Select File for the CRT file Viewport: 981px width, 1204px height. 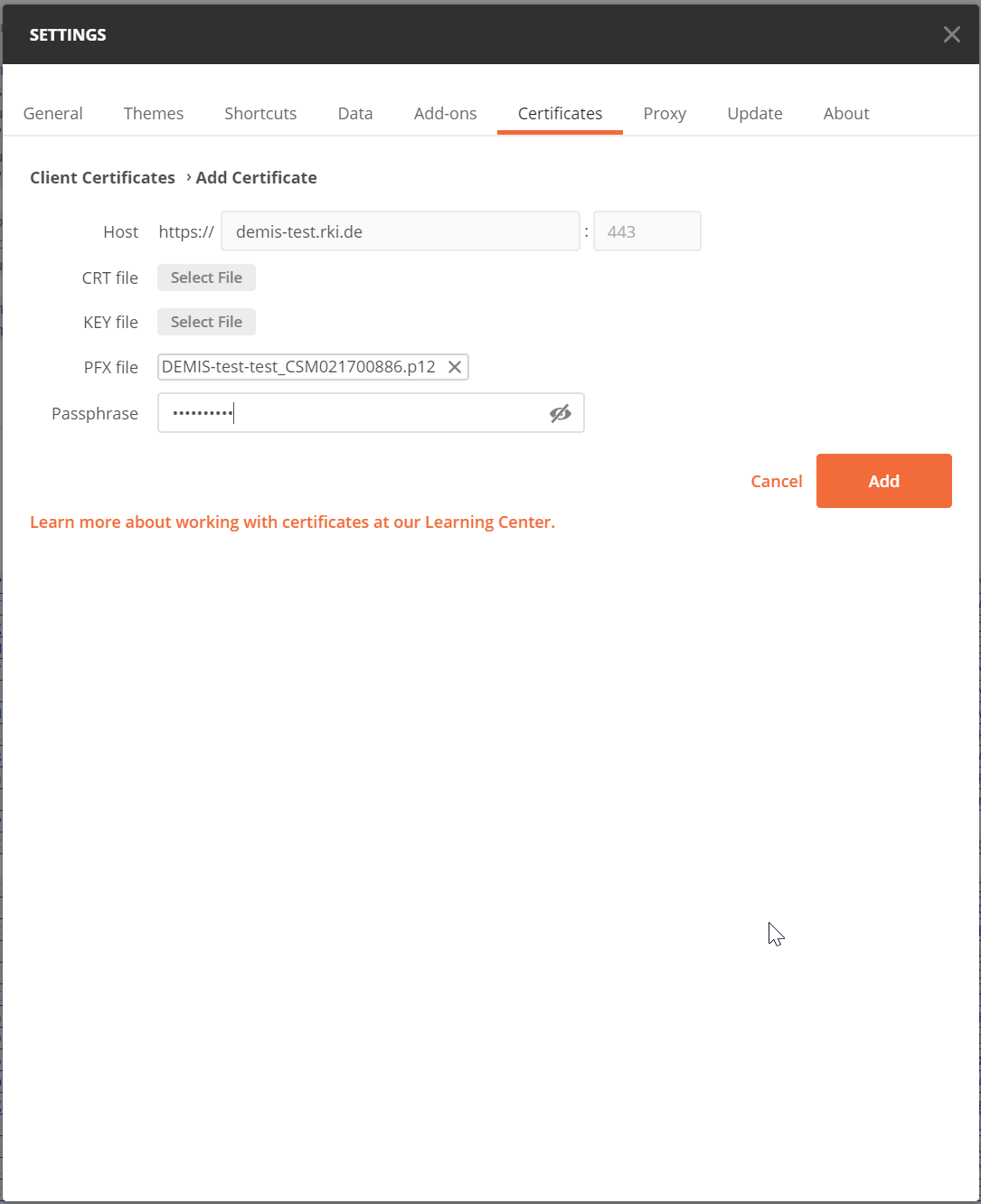tap(206, 277)
